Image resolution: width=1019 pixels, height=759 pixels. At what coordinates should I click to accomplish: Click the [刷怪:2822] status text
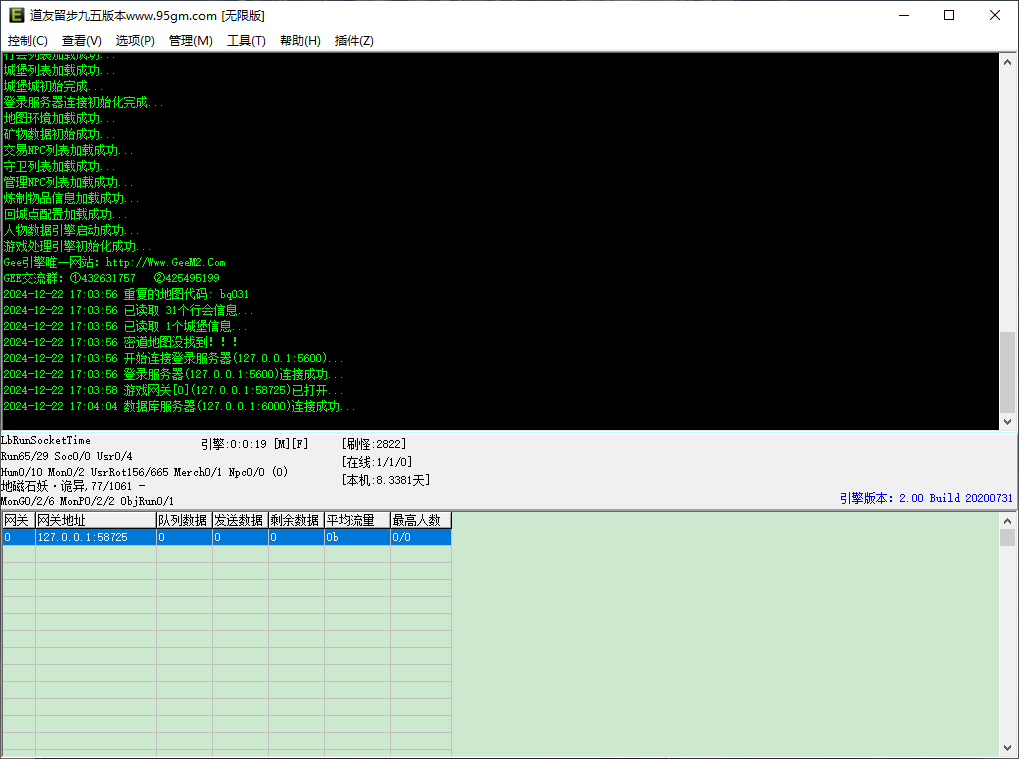pyautogui.click(x=374, y=444)
